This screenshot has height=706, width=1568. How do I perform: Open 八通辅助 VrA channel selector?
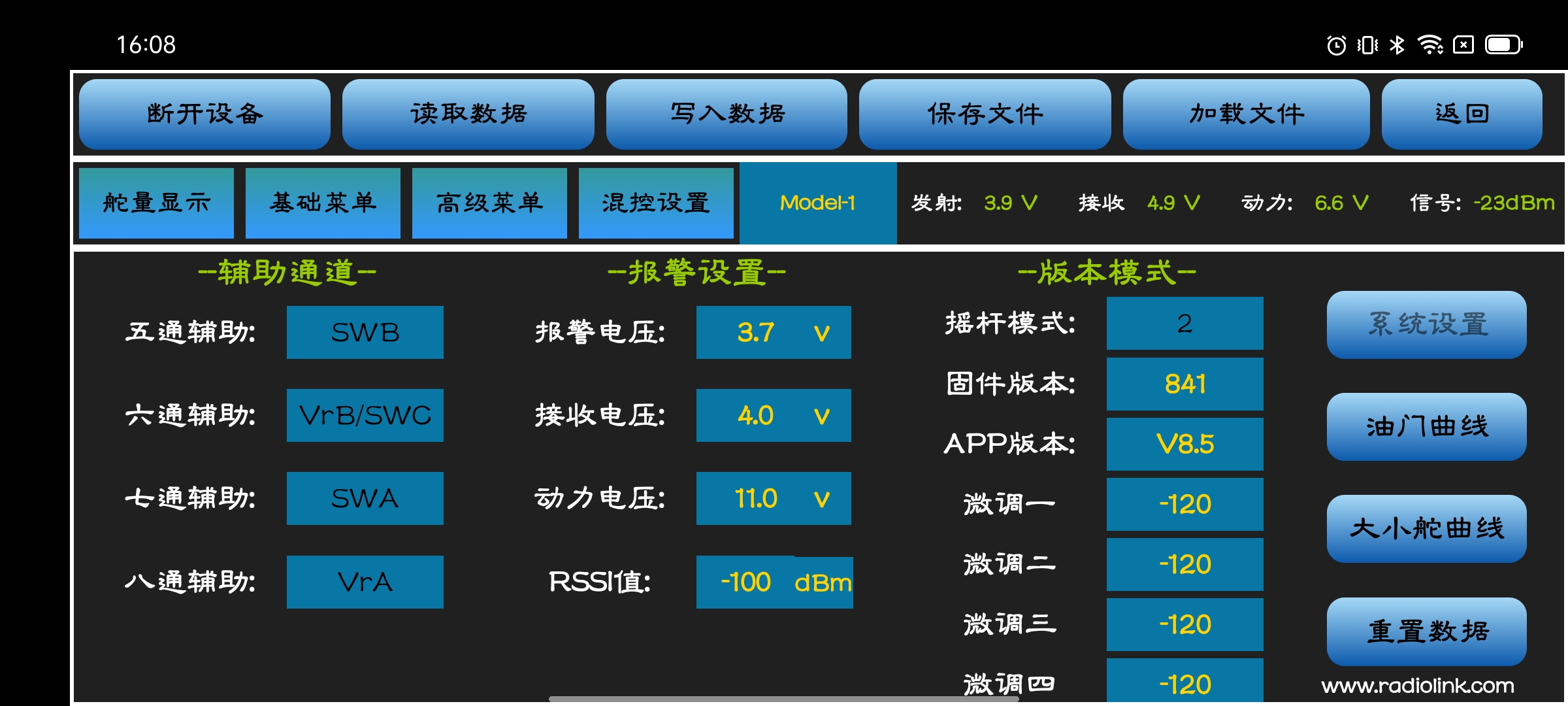[x=365, y=582]
